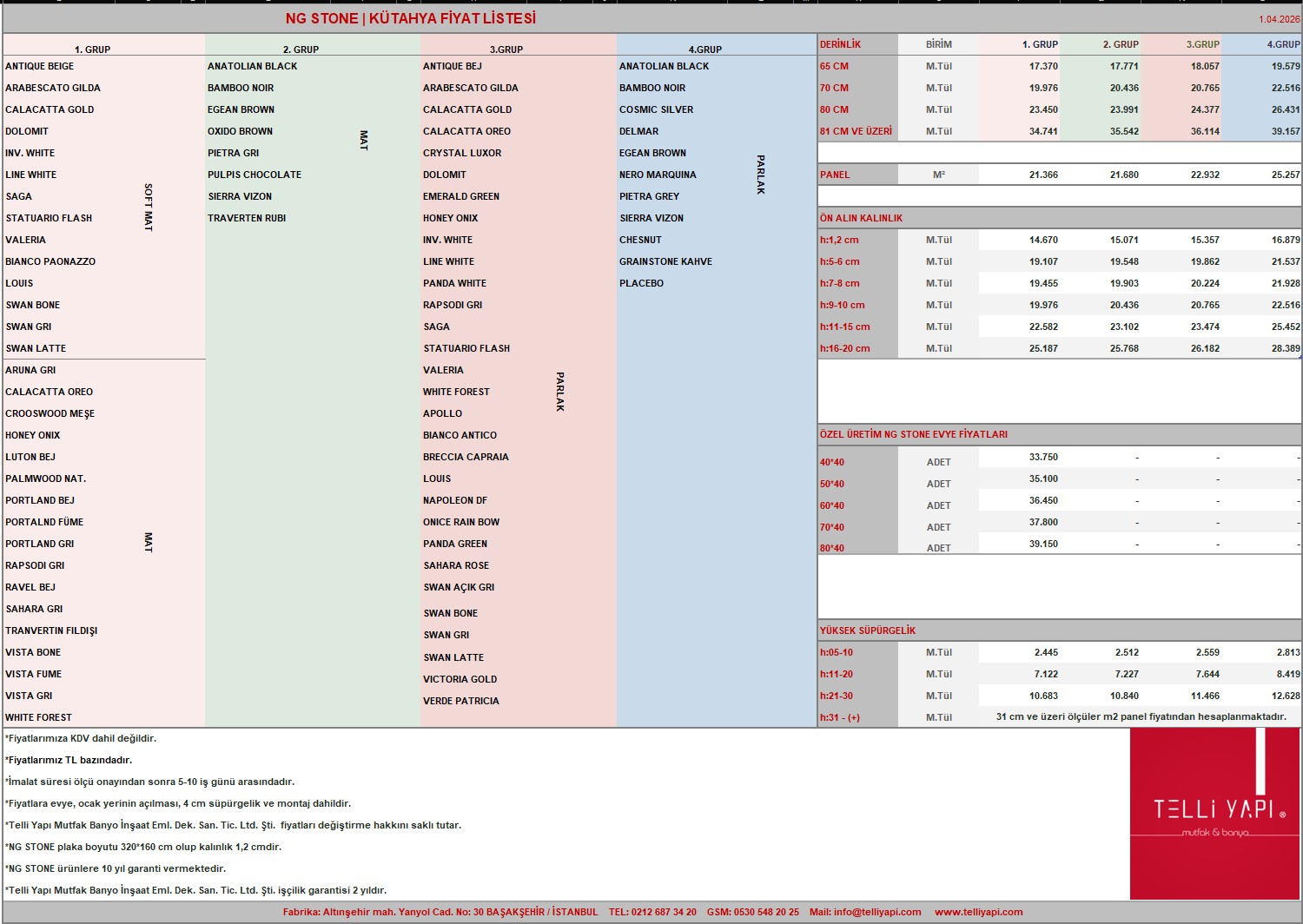Click the EMERALD GREEN cell

point(461,196)
